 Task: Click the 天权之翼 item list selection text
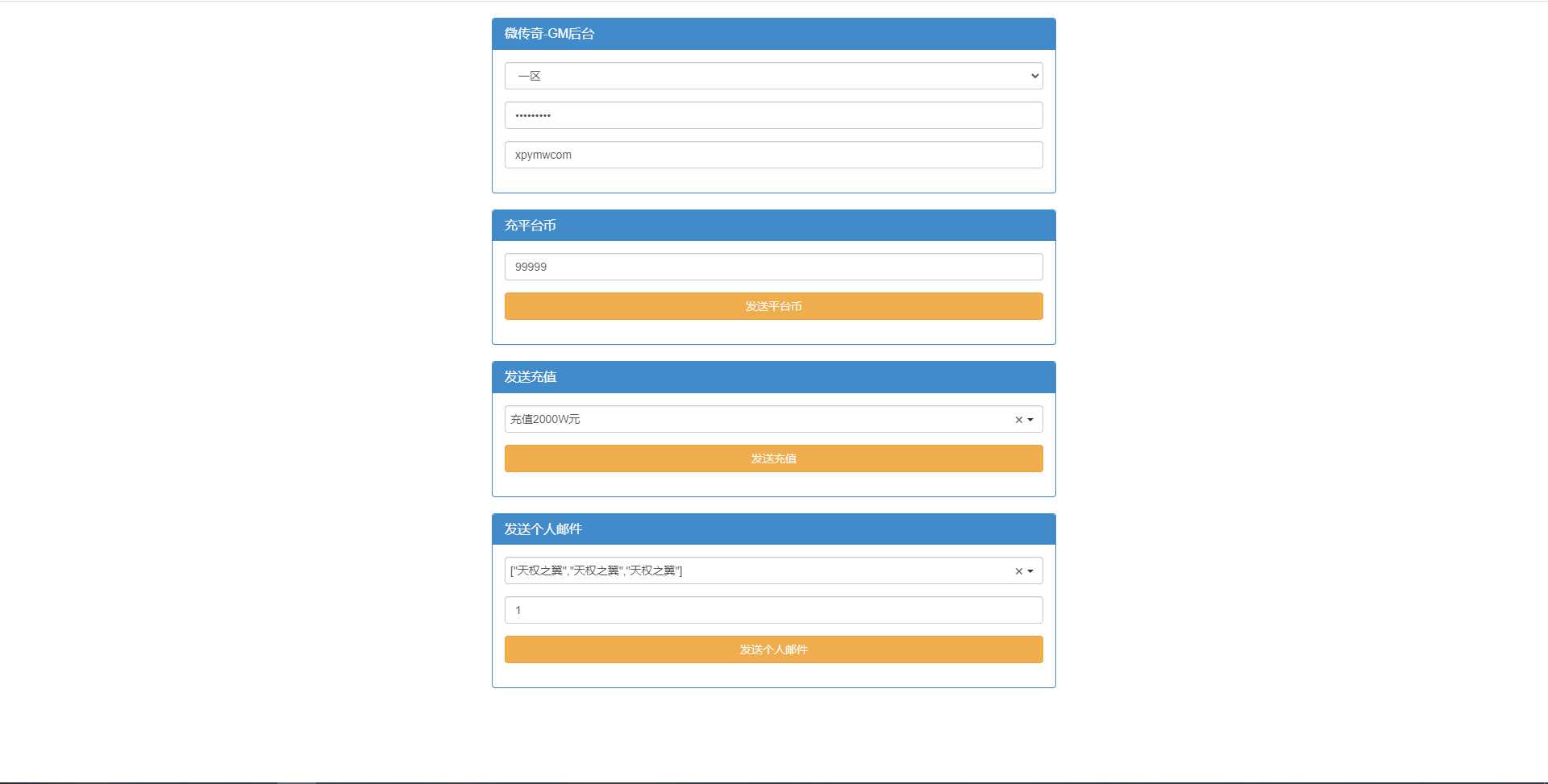coord(597,570)
